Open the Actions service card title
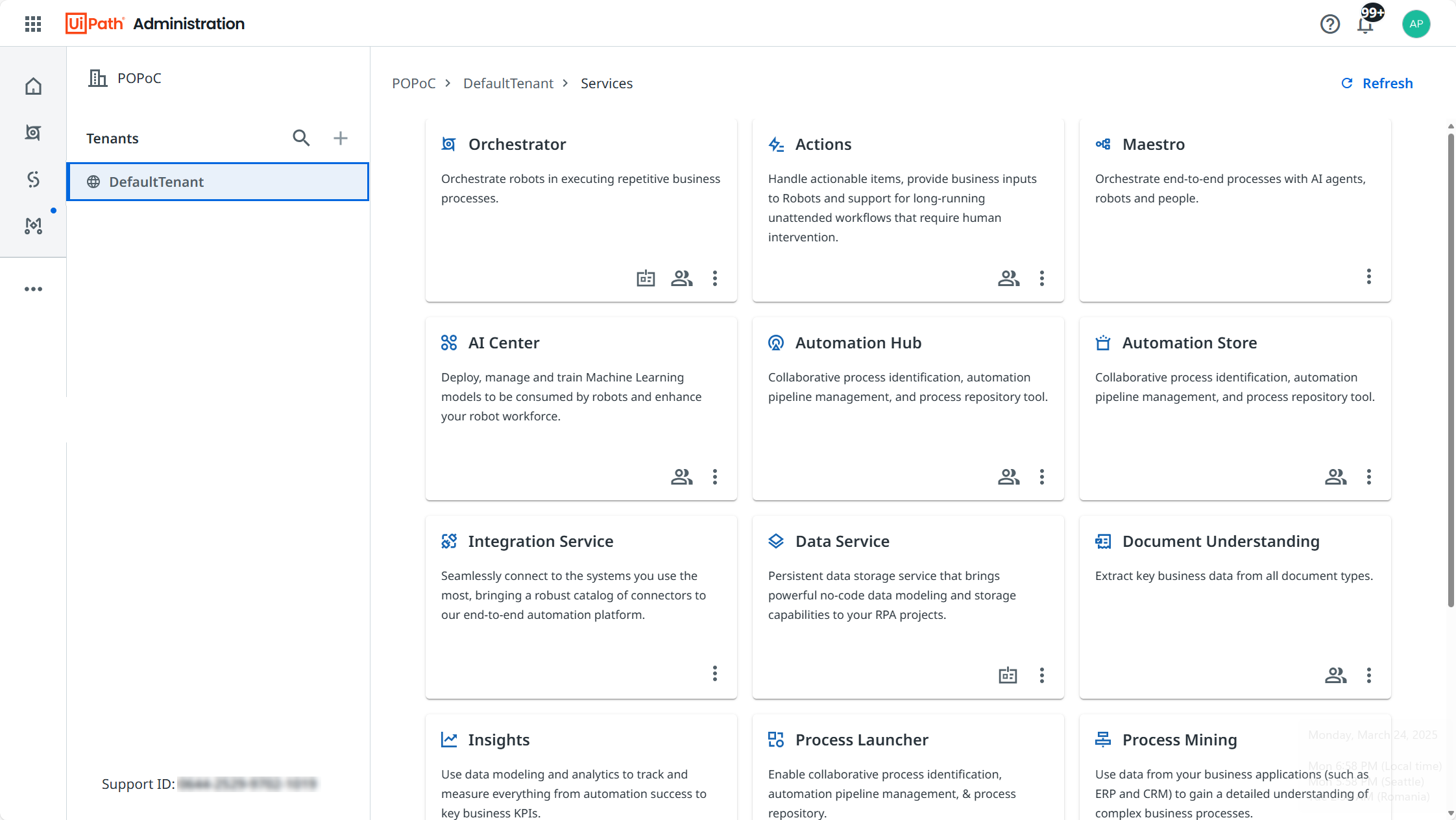 (823, 144)
